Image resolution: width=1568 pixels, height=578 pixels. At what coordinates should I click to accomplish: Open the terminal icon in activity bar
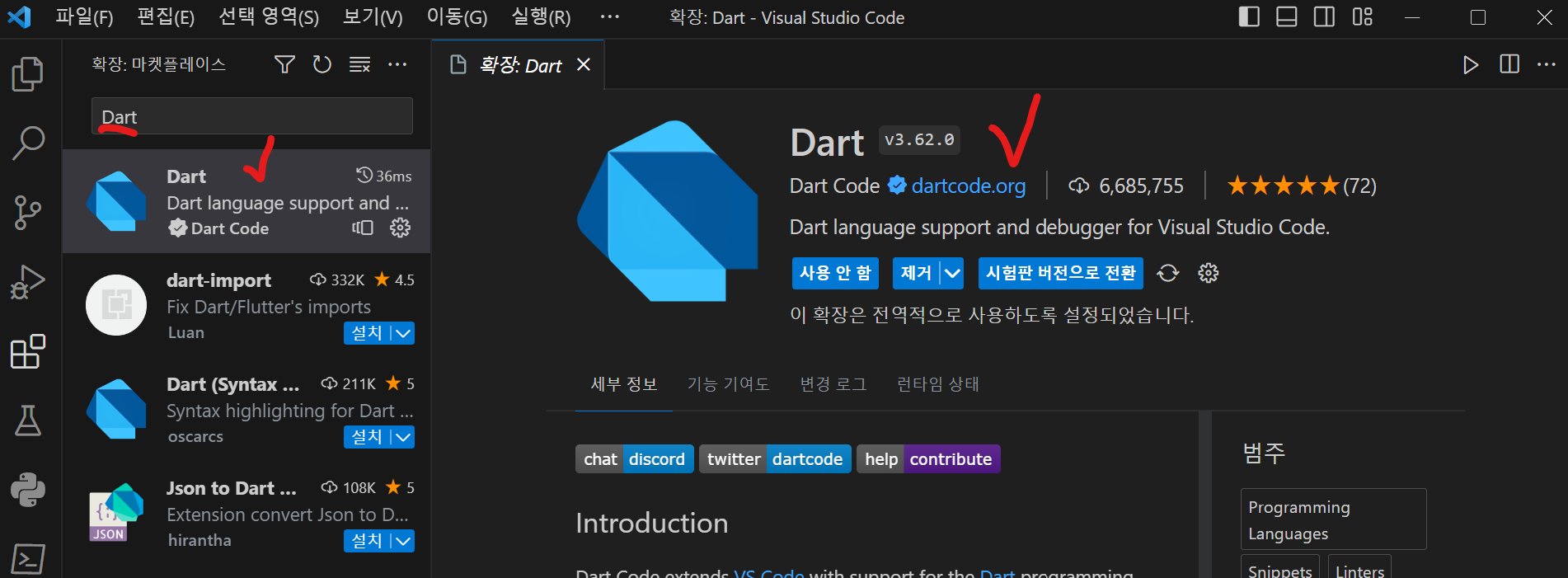tap(28, 559)
